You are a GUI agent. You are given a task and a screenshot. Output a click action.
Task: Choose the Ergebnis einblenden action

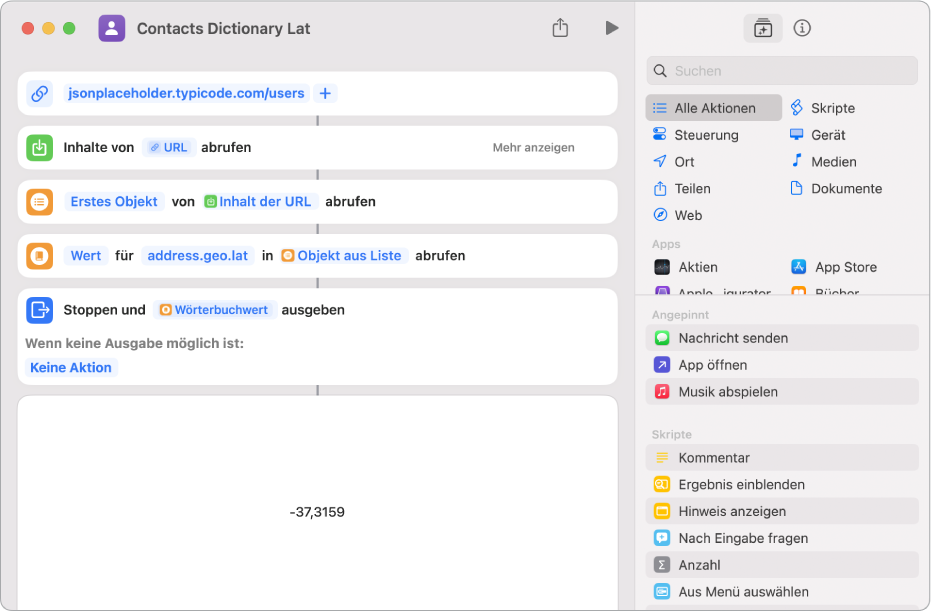[782, 484]
